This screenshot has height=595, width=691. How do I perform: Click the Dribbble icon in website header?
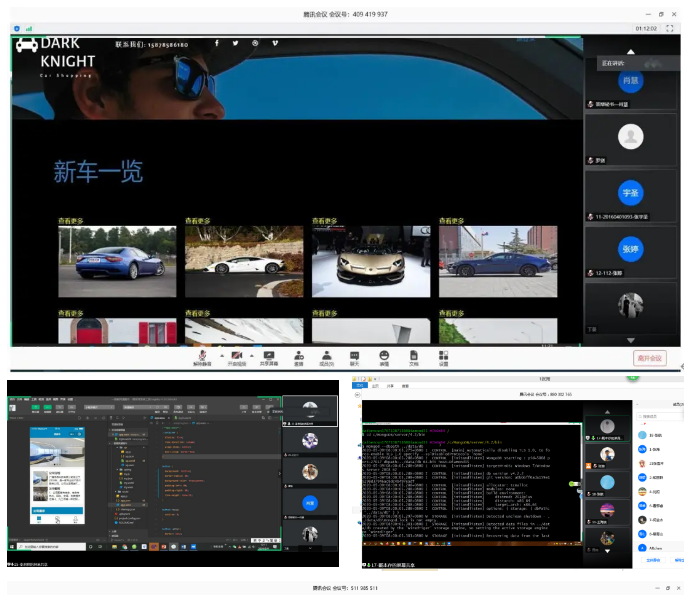click(255, 43)
